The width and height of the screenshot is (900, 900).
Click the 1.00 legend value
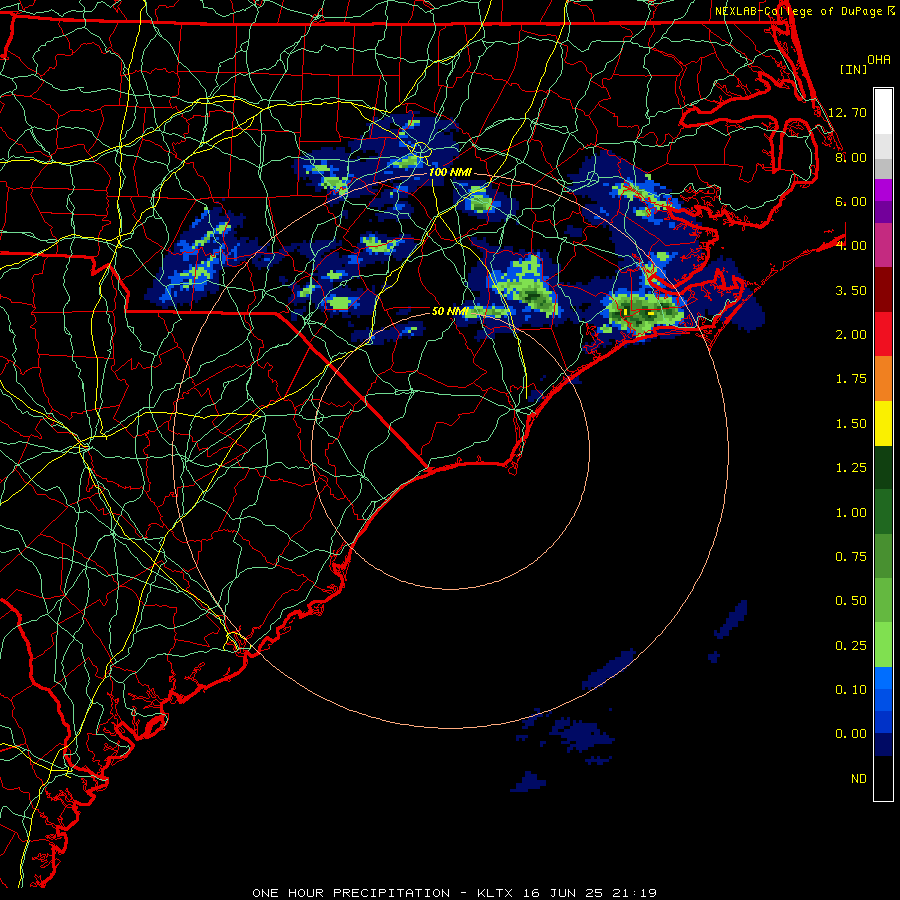(x=851, y=513)
